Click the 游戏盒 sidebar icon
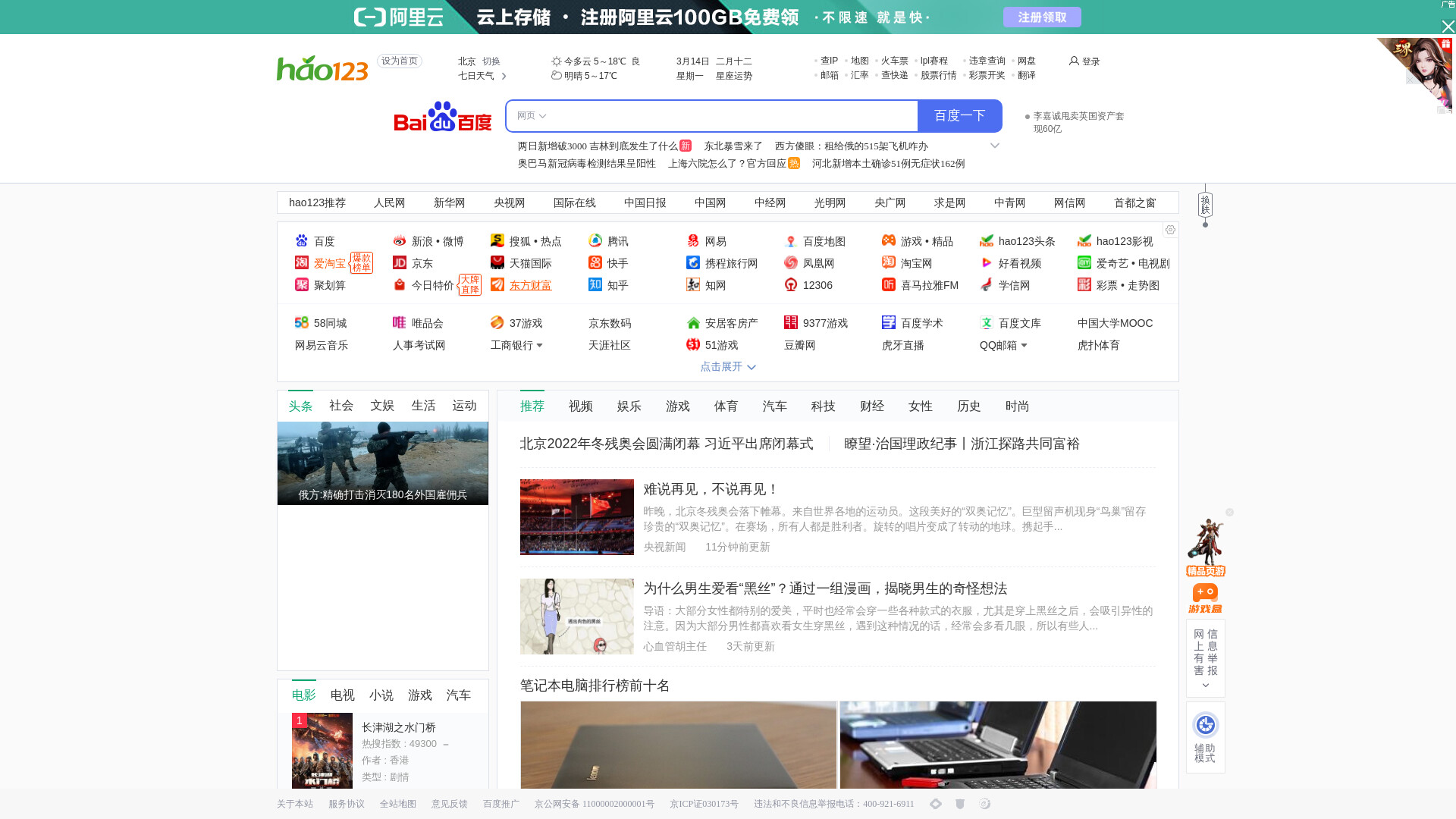The width and height of the screenshot is (1456, 819). pos(1205,598)
